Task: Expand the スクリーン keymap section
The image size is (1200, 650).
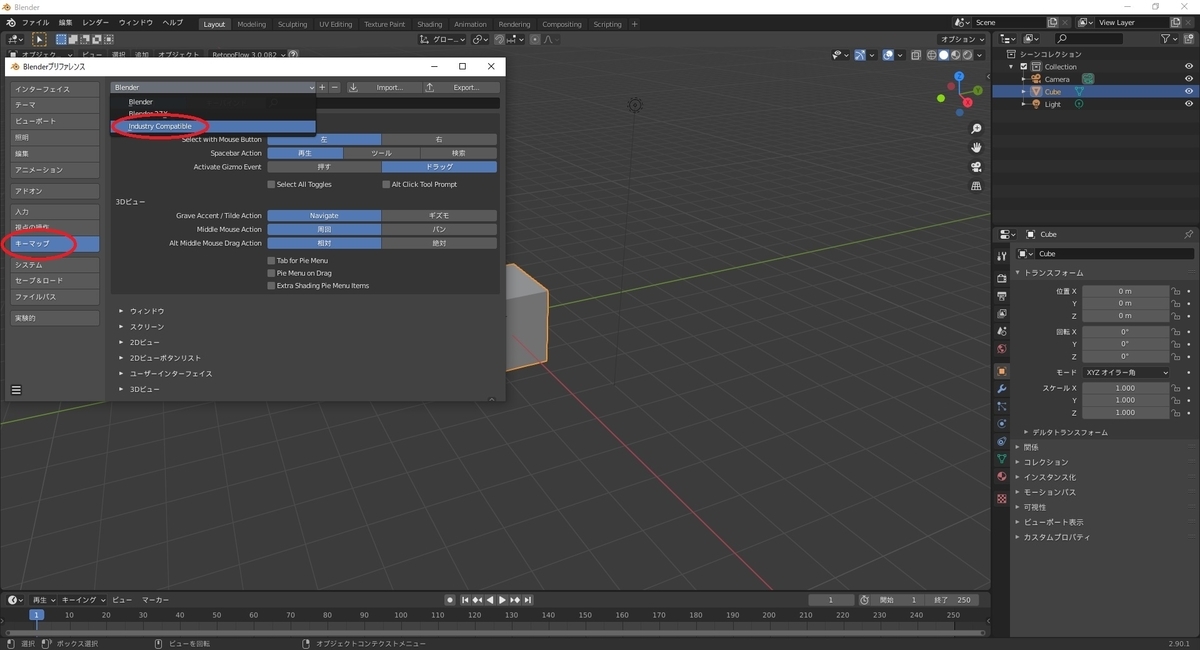Action: pos(122,327)
